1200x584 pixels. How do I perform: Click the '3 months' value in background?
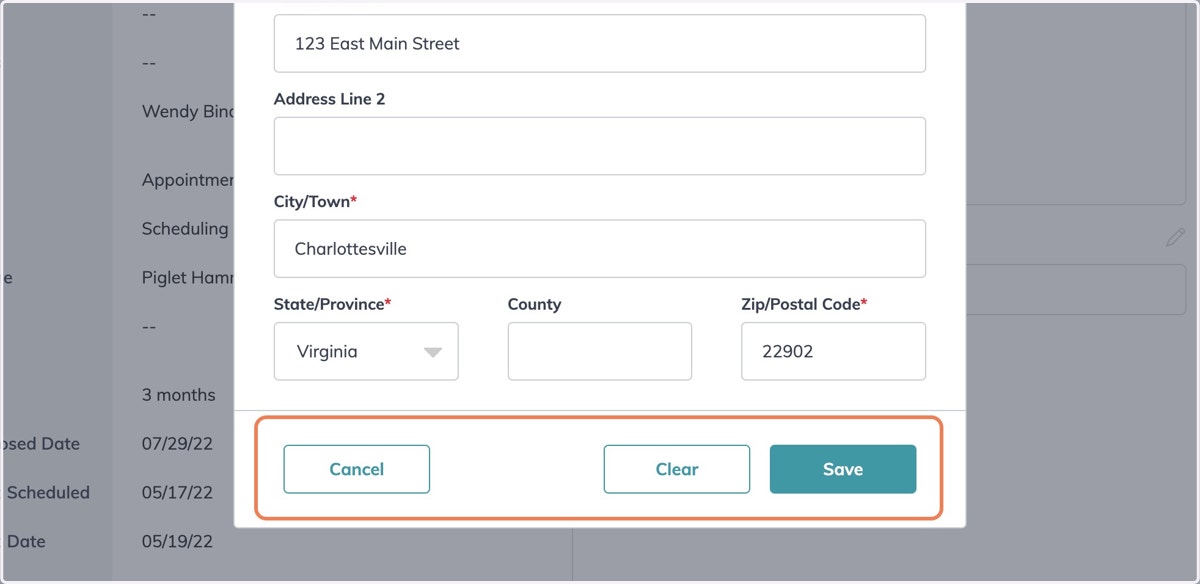[x=179, y=394]
